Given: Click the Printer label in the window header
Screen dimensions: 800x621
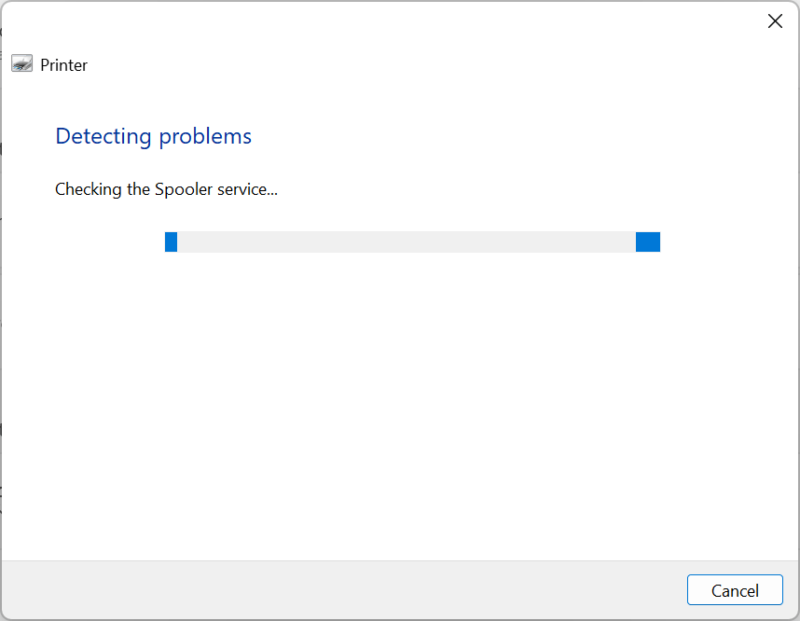Looking at the screenshot, I should [x=64, y=64].
